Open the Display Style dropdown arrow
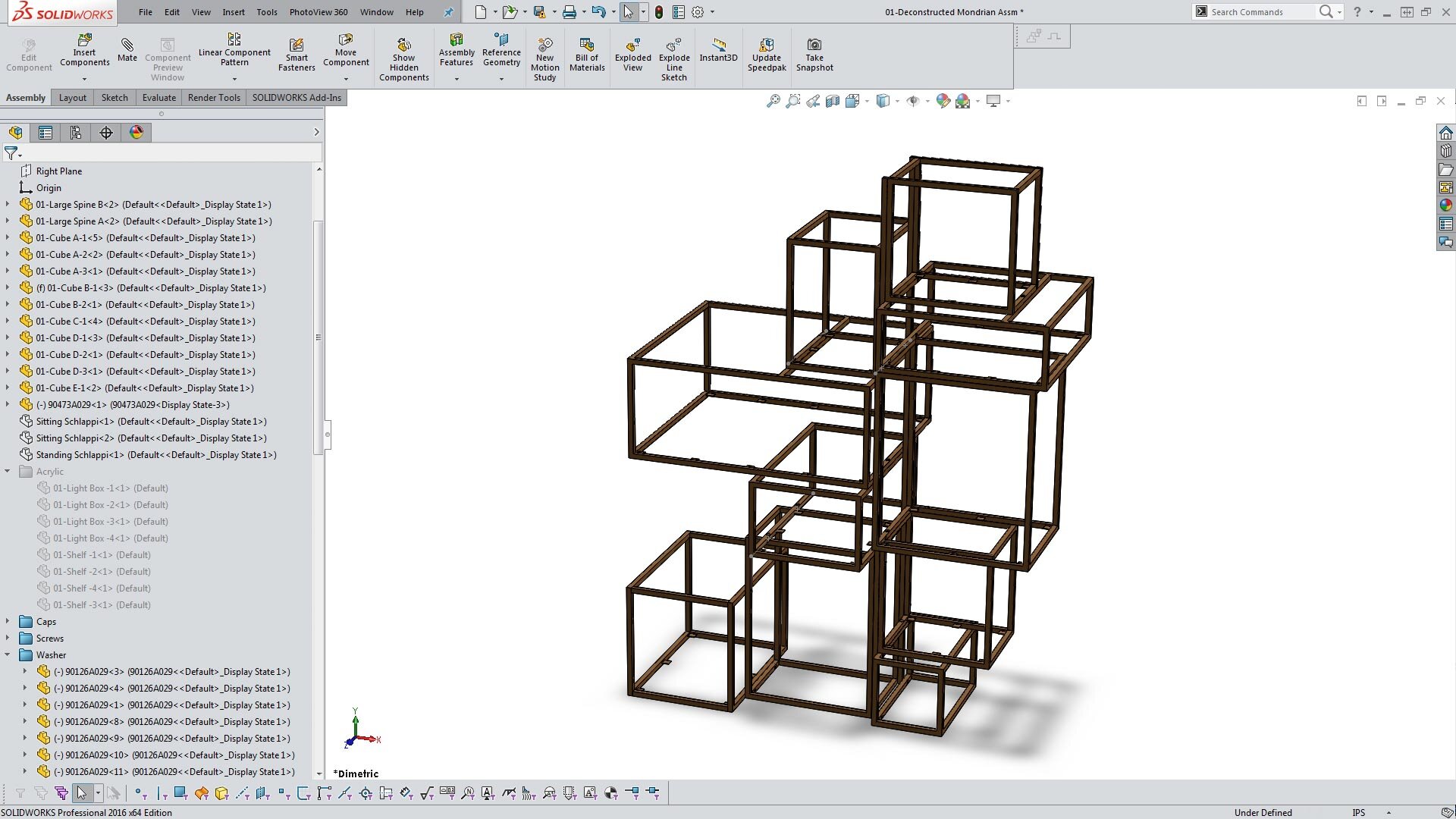The image size is (1456, 819). [897, 101]
